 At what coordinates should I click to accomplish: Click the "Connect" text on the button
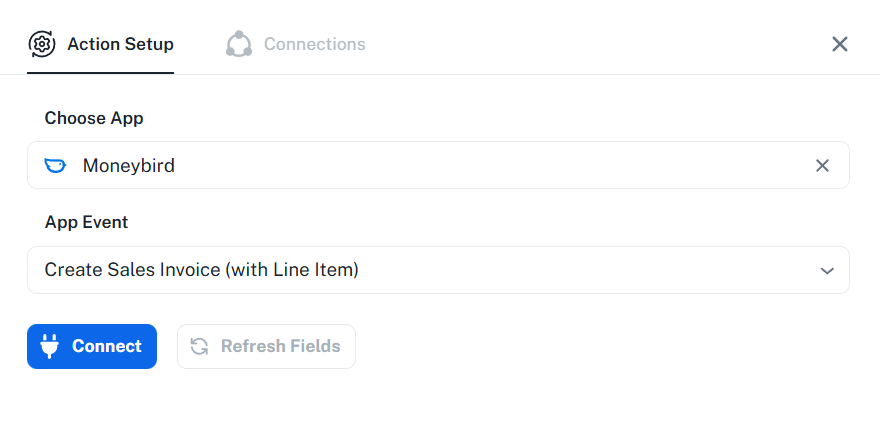[107, 346]
